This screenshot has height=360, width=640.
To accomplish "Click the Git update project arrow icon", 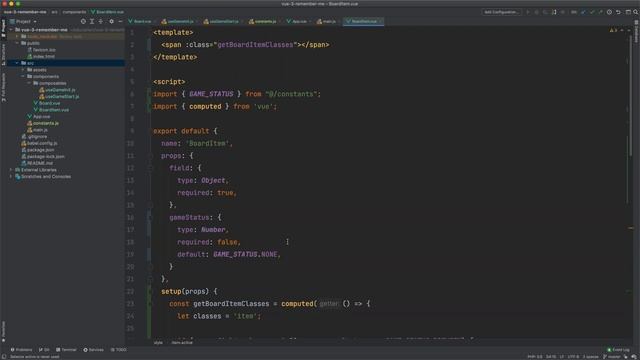I will (583, 12).
